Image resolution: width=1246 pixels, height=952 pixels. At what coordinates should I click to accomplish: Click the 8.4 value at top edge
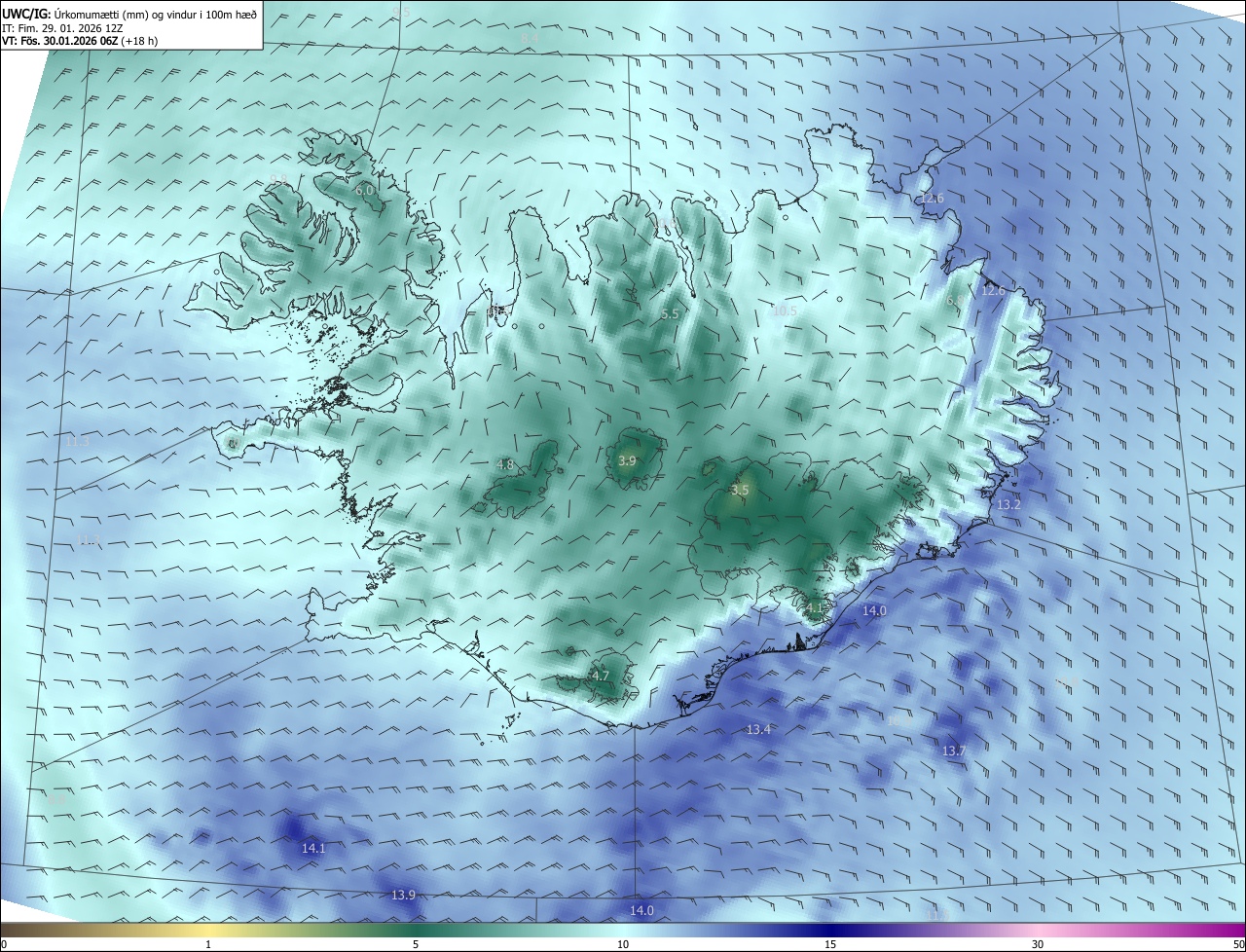[530, 38]
